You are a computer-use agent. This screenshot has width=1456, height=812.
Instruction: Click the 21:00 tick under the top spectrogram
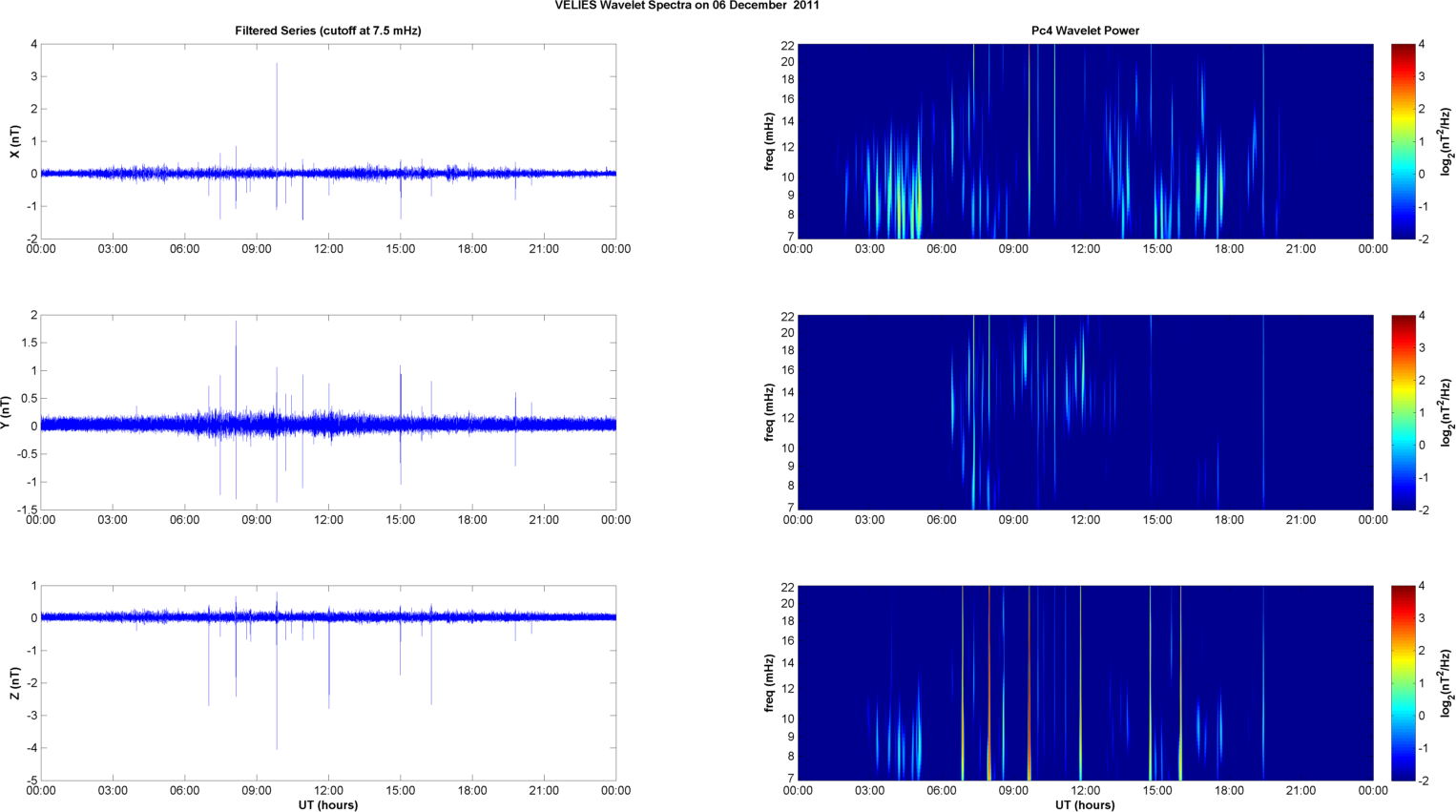[1300, 249]
